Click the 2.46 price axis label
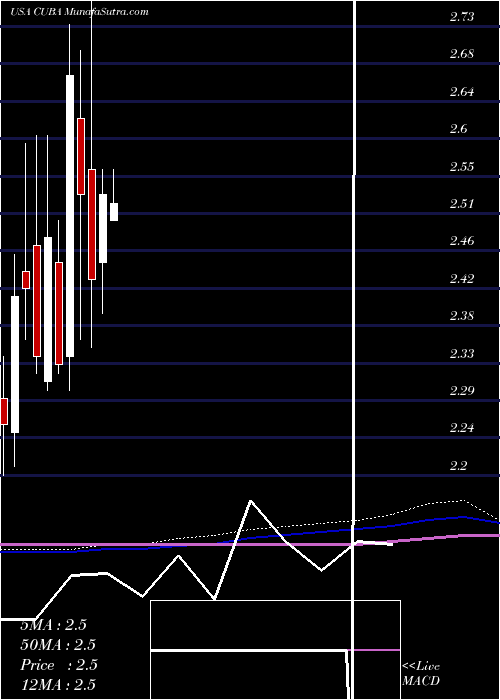This screenshot has height=700, width=500. (462, 241)
